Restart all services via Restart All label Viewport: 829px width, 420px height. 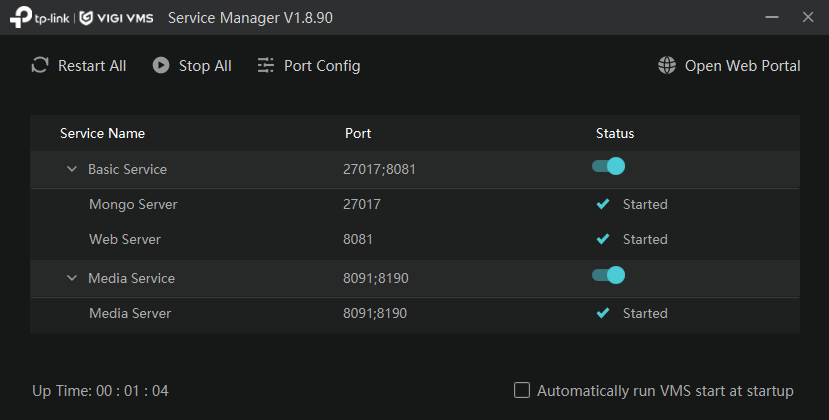click(92, 66)
